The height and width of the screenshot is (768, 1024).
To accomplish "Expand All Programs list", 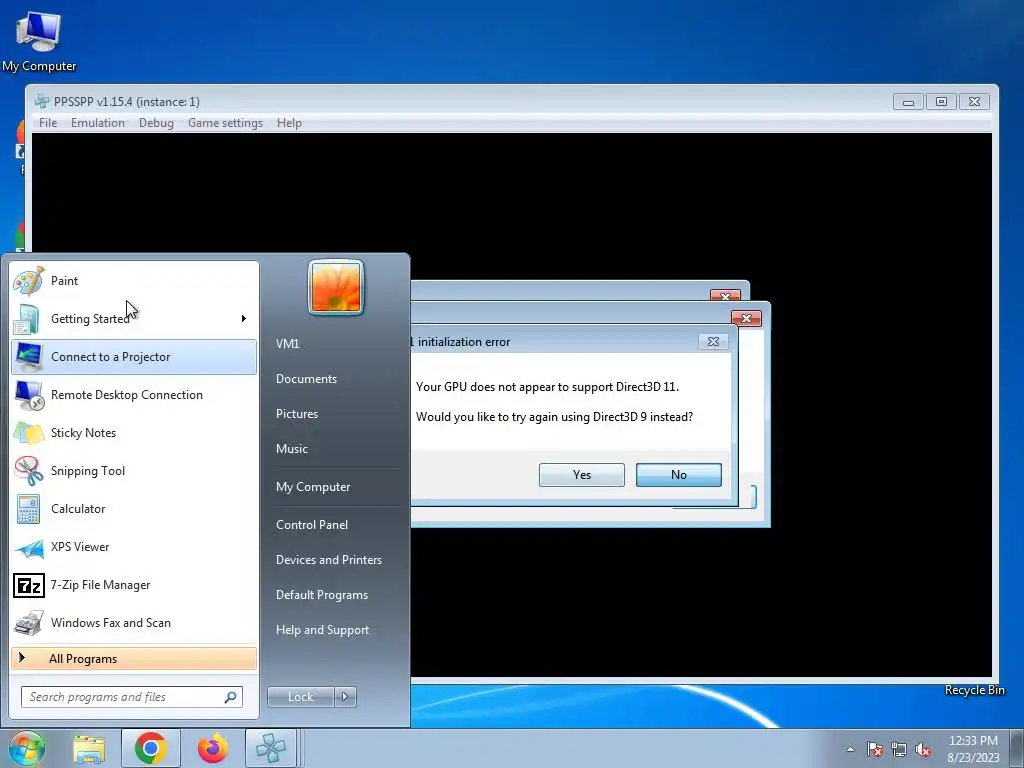I will pos(134,659).
